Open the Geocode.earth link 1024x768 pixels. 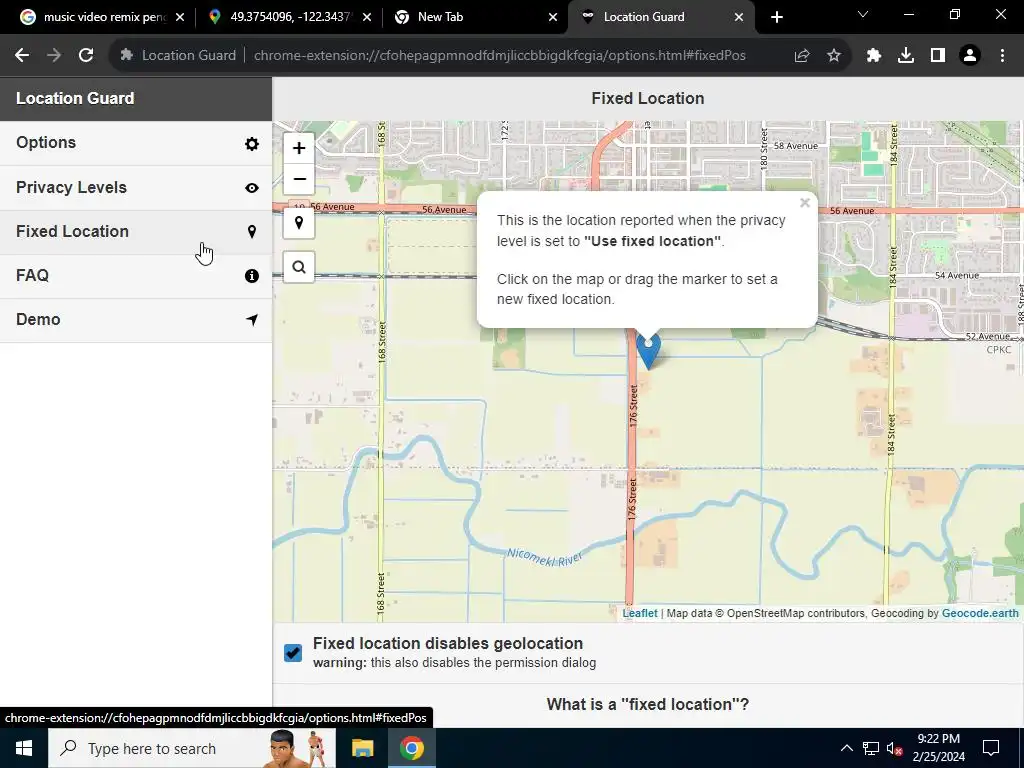[980, 613]
